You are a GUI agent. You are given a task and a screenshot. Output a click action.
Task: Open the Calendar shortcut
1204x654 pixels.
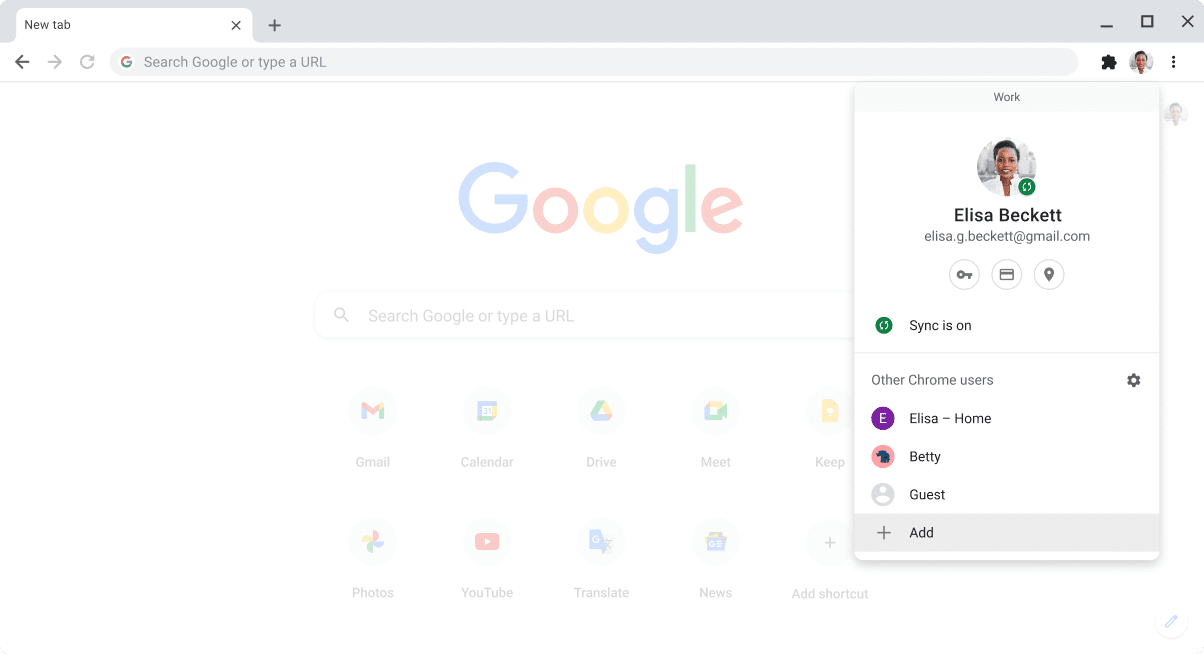pyautogui.click(x=487, y=428)
